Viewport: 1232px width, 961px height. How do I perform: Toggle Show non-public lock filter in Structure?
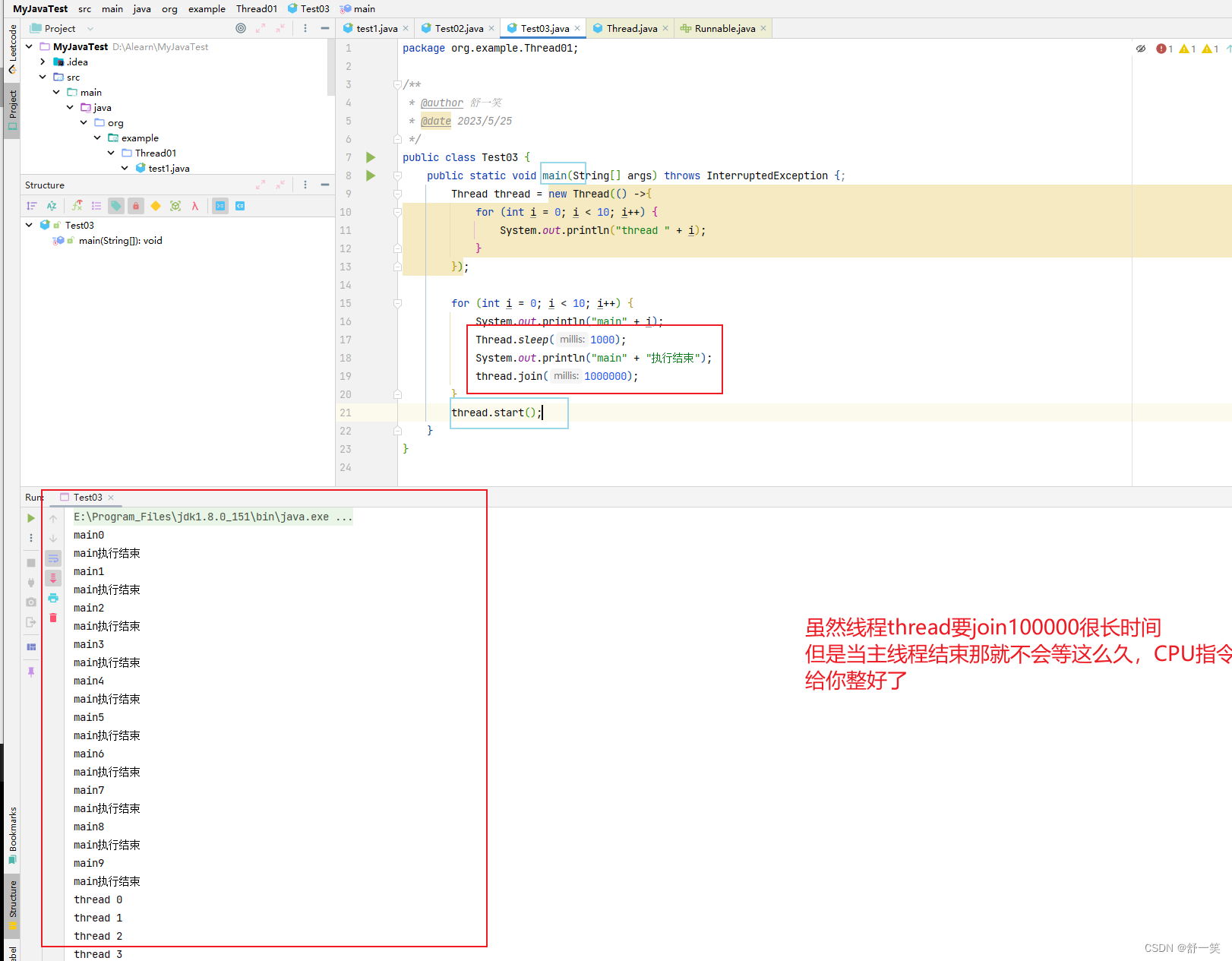tap(136, 206)
